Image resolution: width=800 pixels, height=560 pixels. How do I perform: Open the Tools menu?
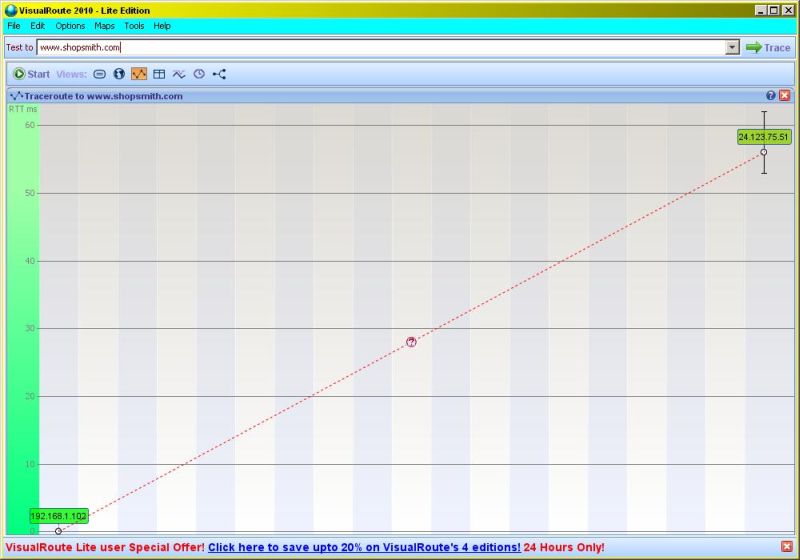click(x=134, y=26)
